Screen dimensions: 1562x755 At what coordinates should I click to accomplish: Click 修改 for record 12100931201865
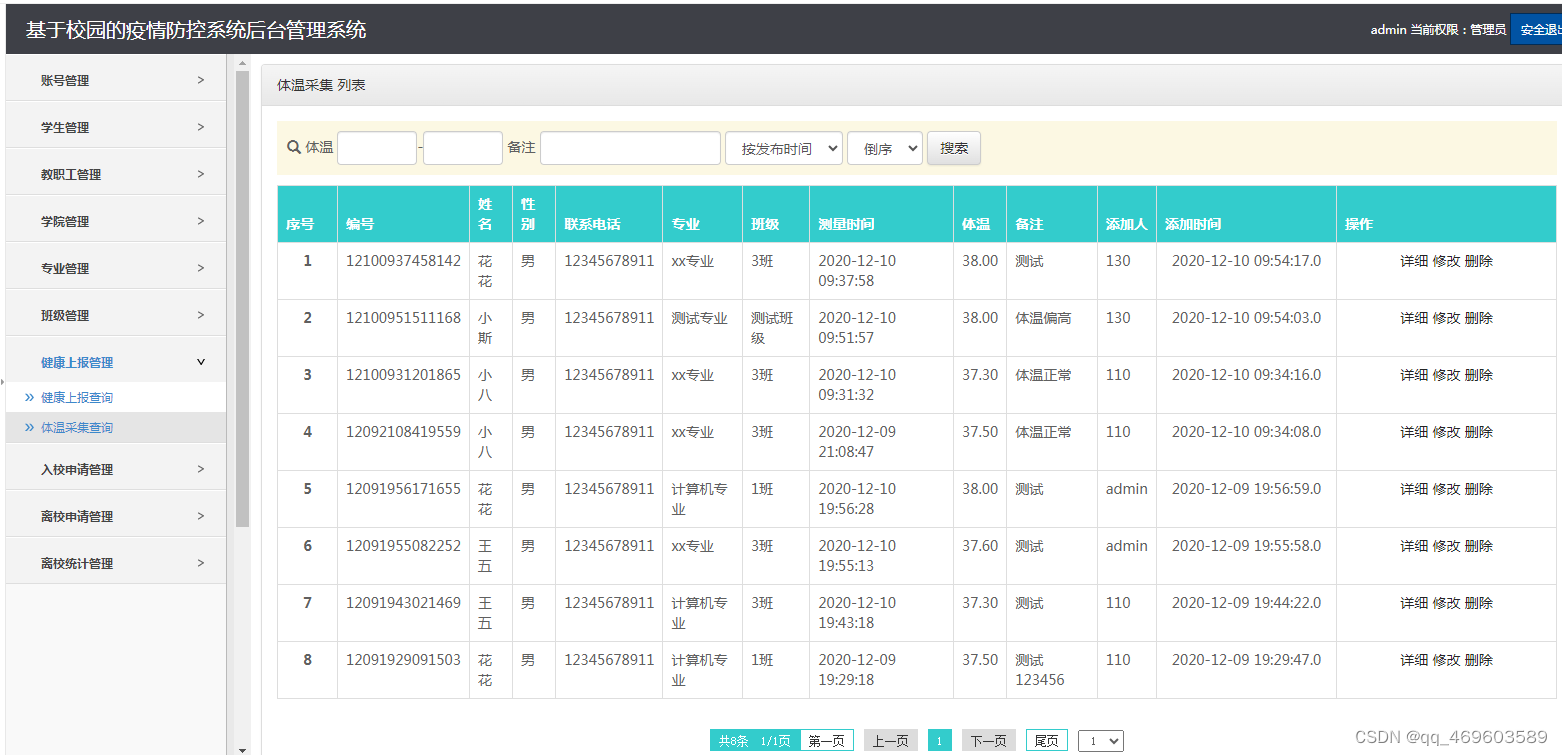[1446, 375]
